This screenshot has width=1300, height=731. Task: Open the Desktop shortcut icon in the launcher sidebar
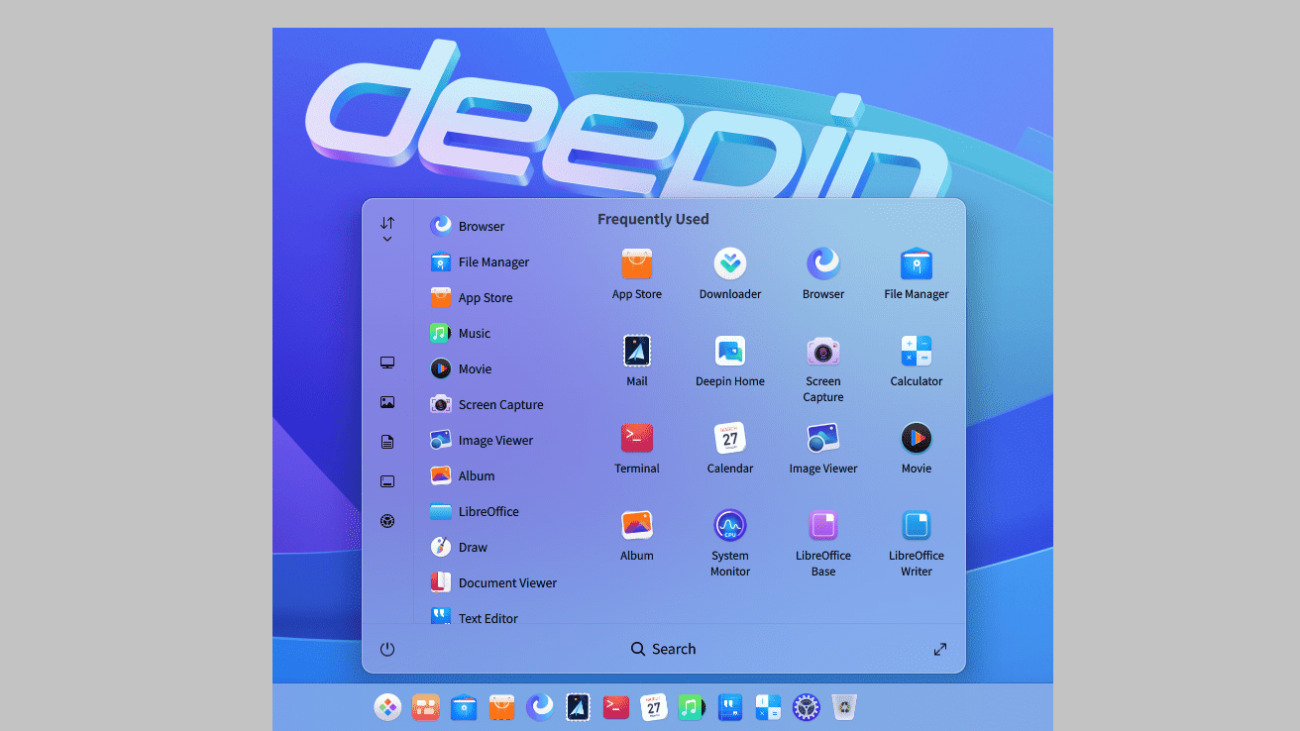[387, 481]
